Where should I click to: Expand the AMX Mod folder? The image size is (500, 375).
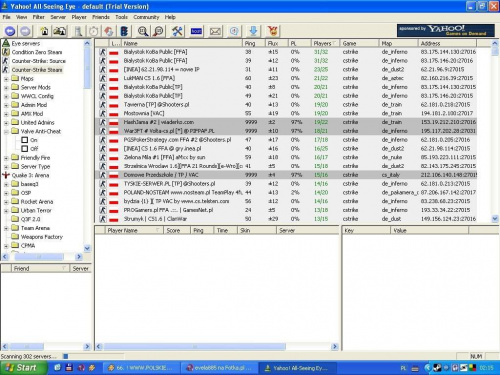click(6, 114)
